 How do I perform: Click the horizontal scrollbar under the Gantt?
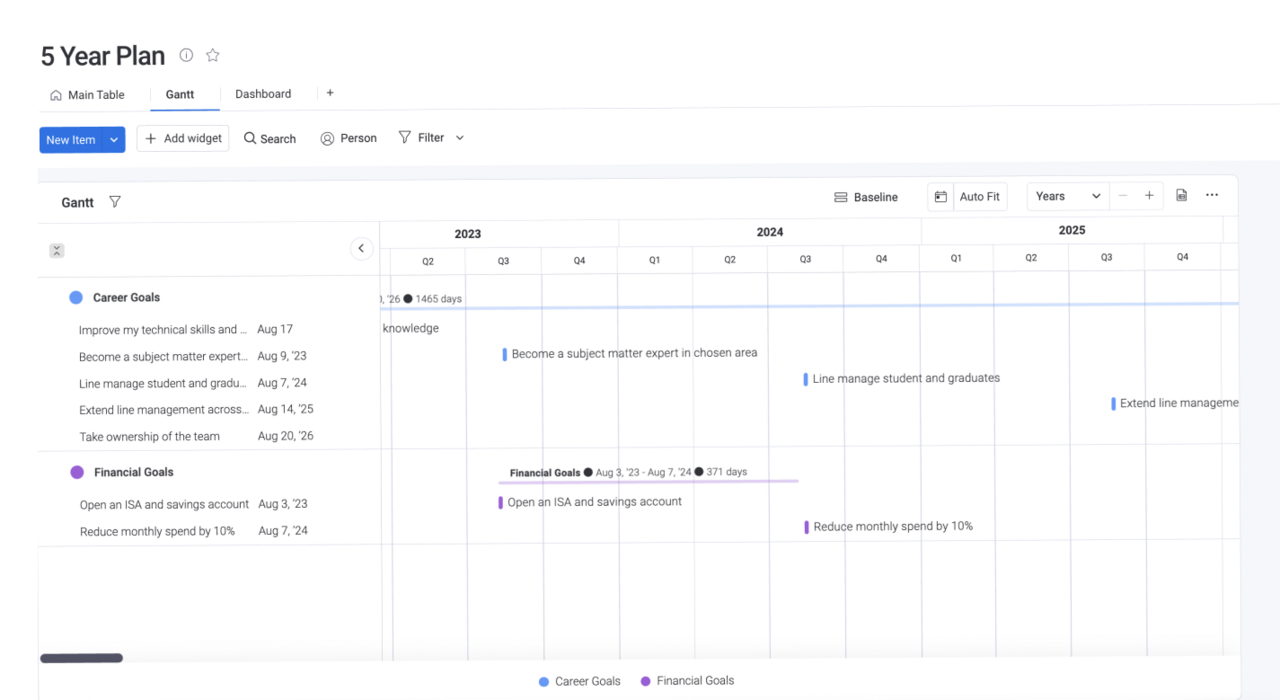[81, 658]
